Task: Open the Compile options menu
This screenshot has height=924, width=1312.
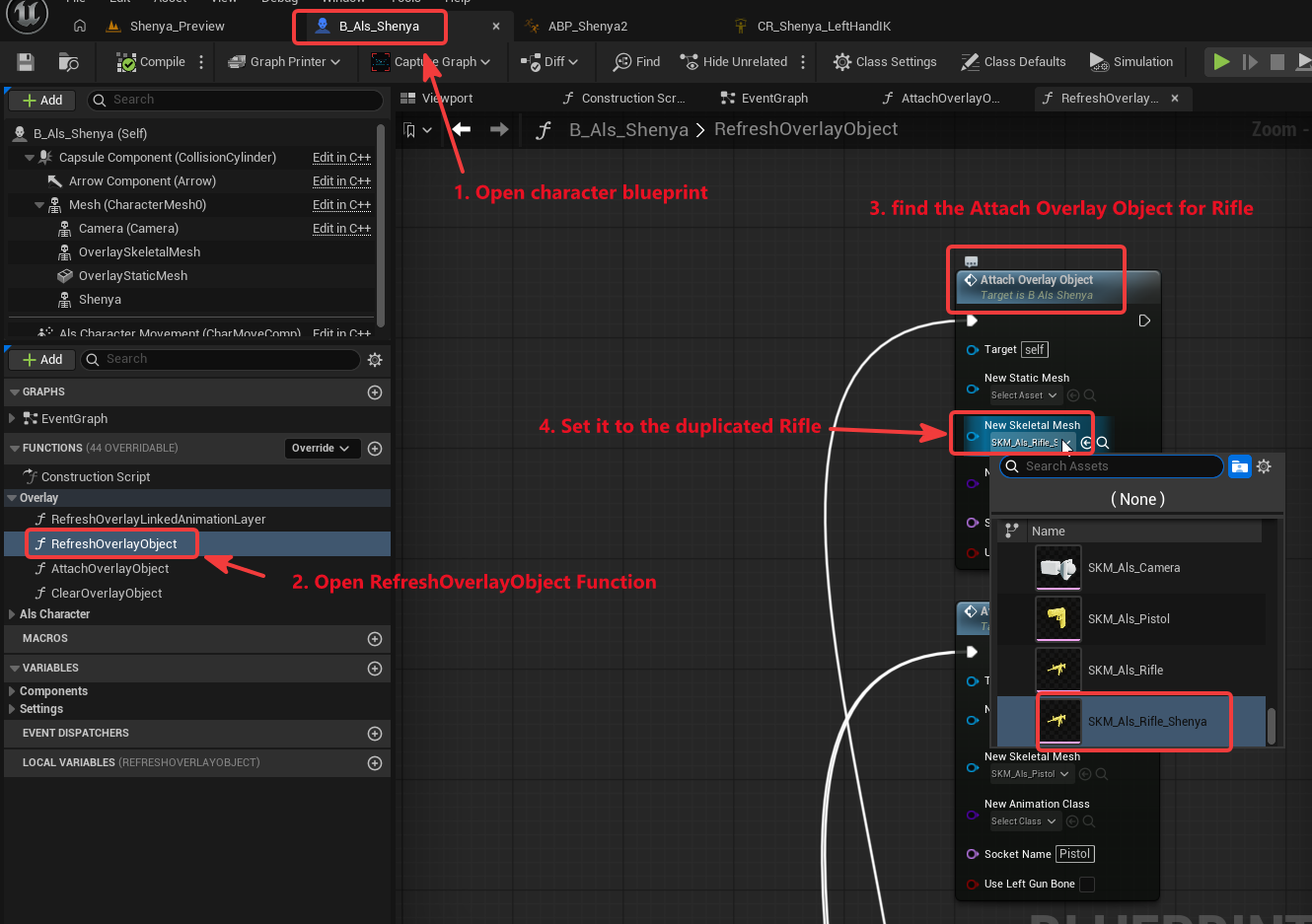Action: point(201,62)
